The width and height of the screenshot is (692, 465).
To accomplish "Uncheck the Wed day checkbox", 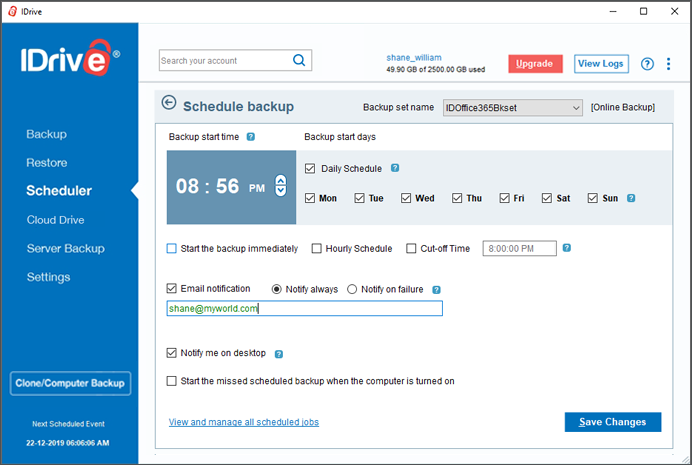I will (x=406, y=198).
